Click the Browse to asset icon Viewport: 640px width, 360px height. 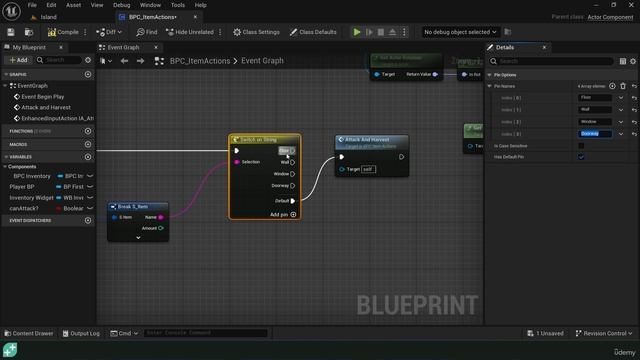point(29,32)
